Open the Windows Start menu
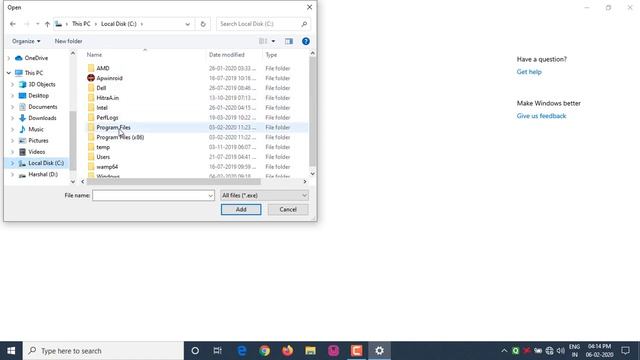Viewport: 640px width, 360px height. (x=11, y=351)
